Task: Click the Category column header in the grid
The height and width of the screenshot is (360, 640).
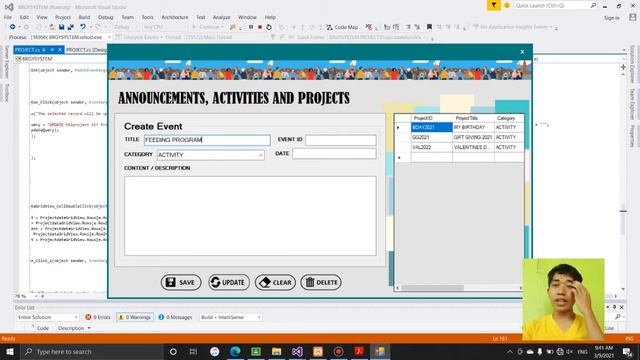Action: click(509, 118)
